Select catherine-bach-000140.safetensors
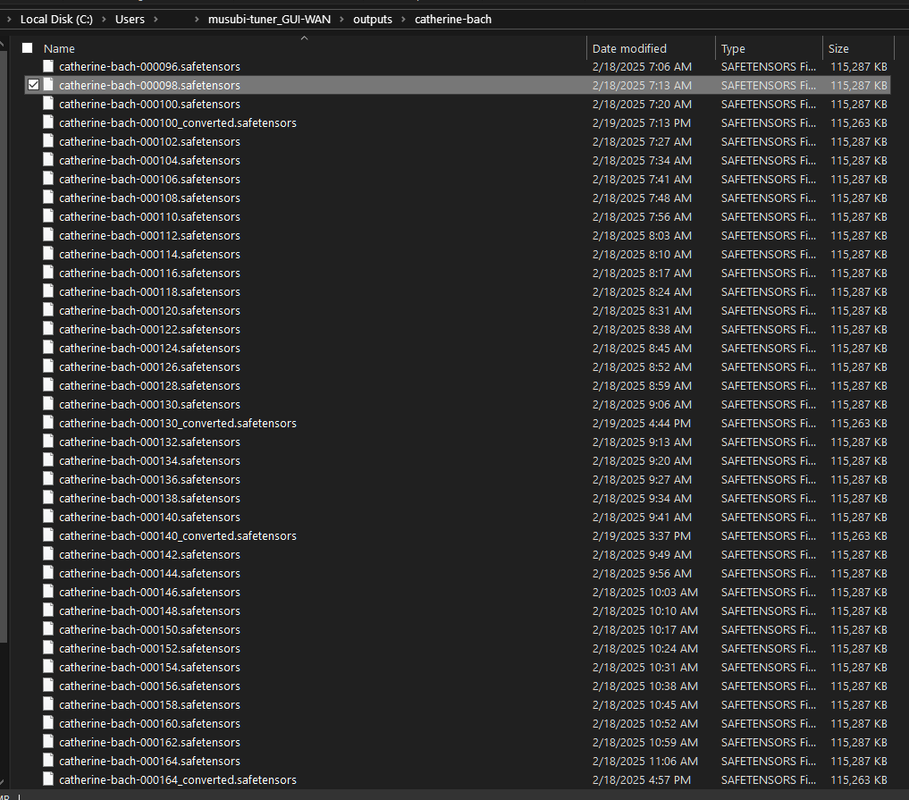909x800 pixels. 149,517
